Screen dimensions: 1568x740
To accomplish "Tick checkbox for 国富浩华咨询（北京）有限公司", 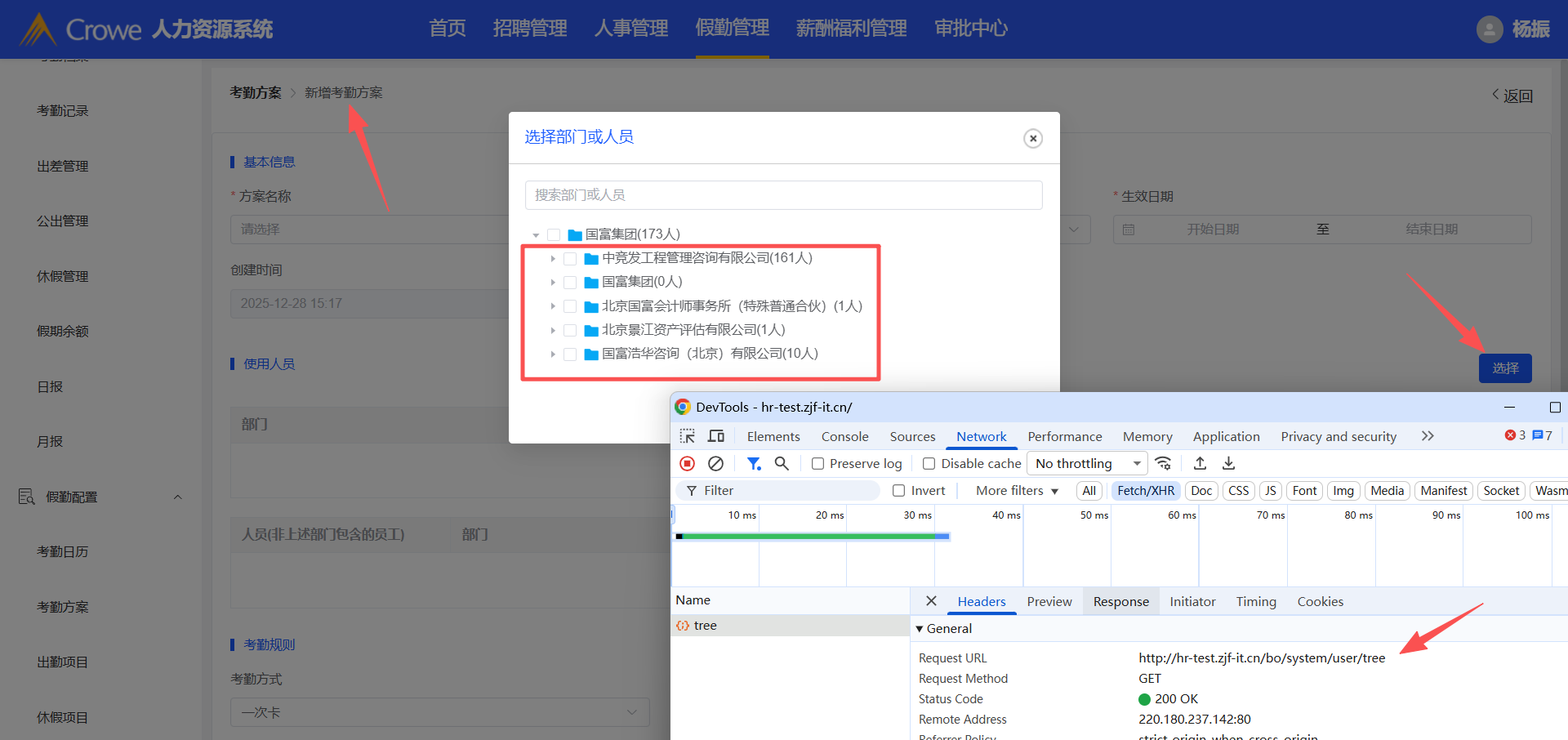I will [570, 354].
